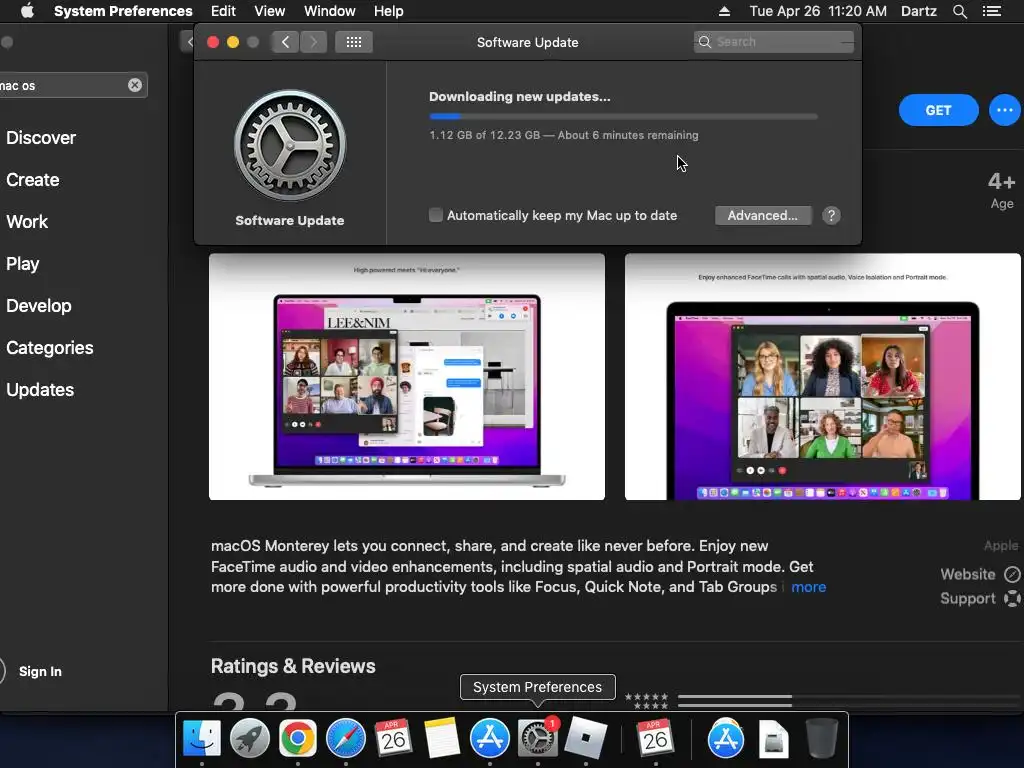Viewport: 1024px width, 768px height.
Task: Click the date and time in menu bar
Action: 818,11
